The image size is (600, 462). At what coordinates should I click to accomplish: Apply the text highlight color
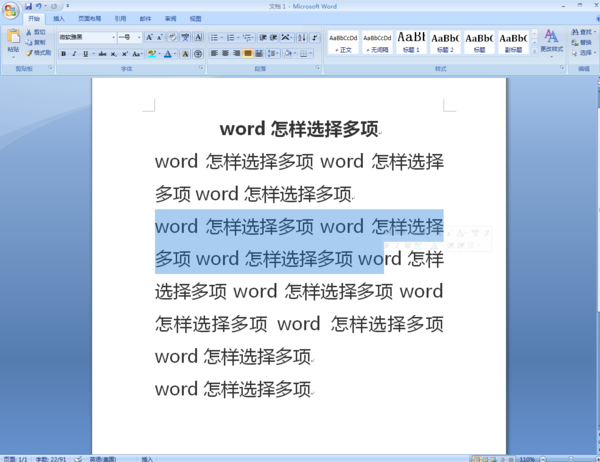pos(152,54)
